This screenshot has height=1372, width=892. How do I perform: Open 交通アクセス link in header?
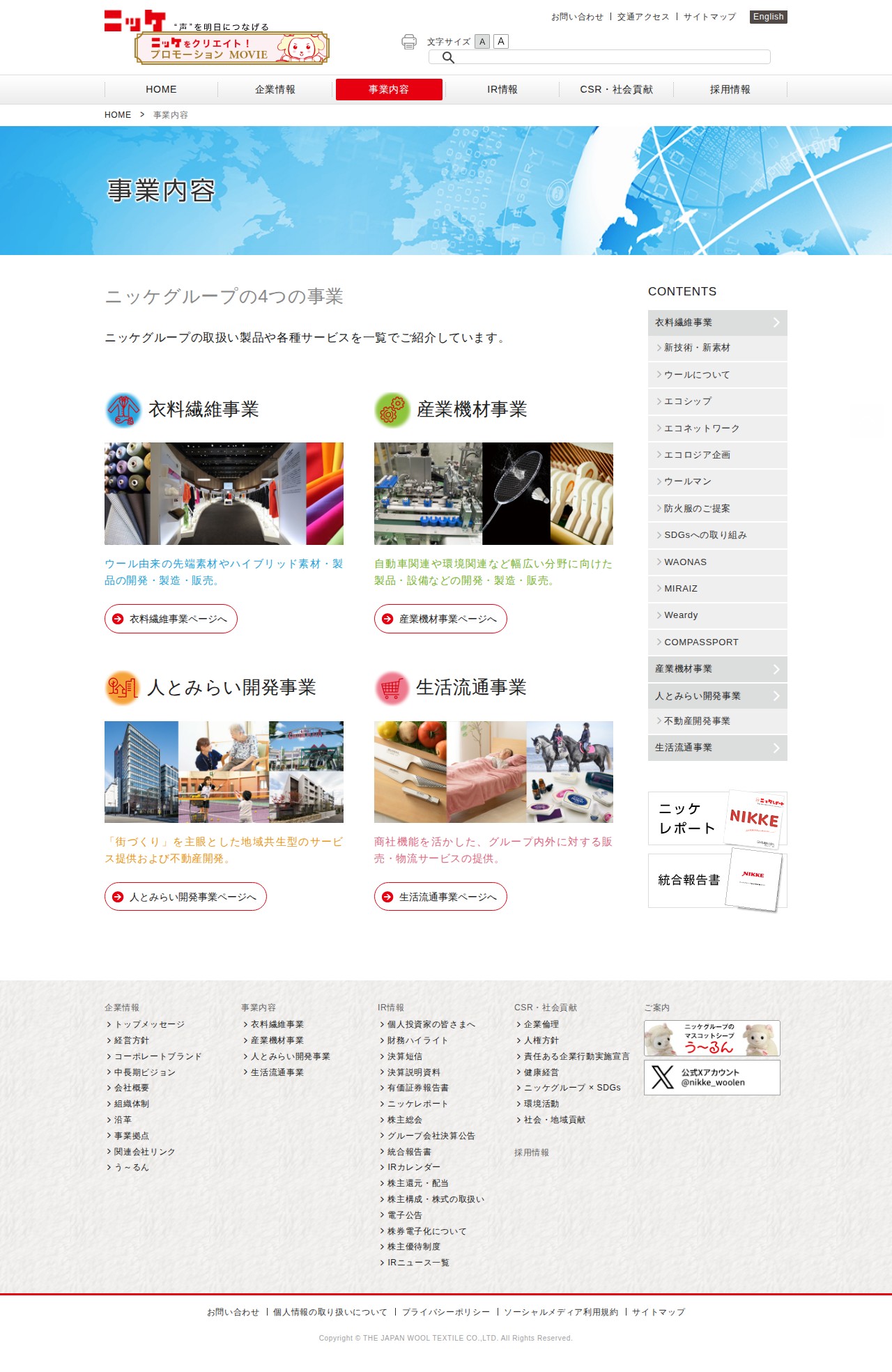tap(643, 17)
